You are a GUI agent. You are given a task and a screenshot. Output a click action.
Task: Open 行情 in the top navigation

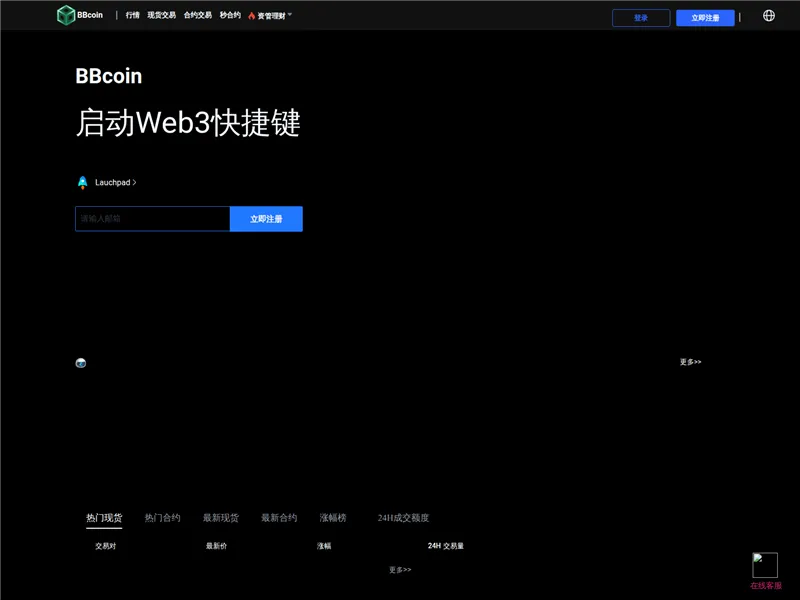133,16
